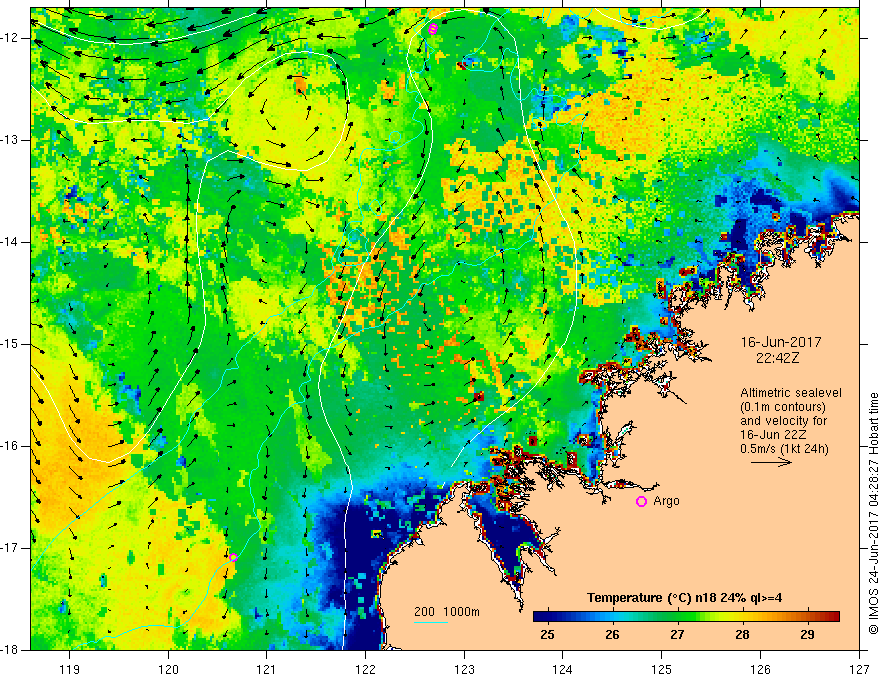Click the longitude axis label '127'
The width and height of the screenshot is (880, 680).
(859, 669)
